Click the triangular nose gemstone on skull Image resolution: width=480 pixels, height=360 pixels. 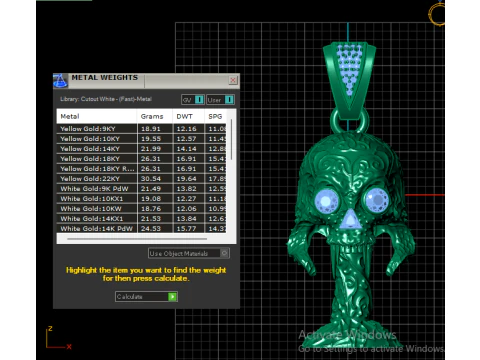[x=350, y=219]
